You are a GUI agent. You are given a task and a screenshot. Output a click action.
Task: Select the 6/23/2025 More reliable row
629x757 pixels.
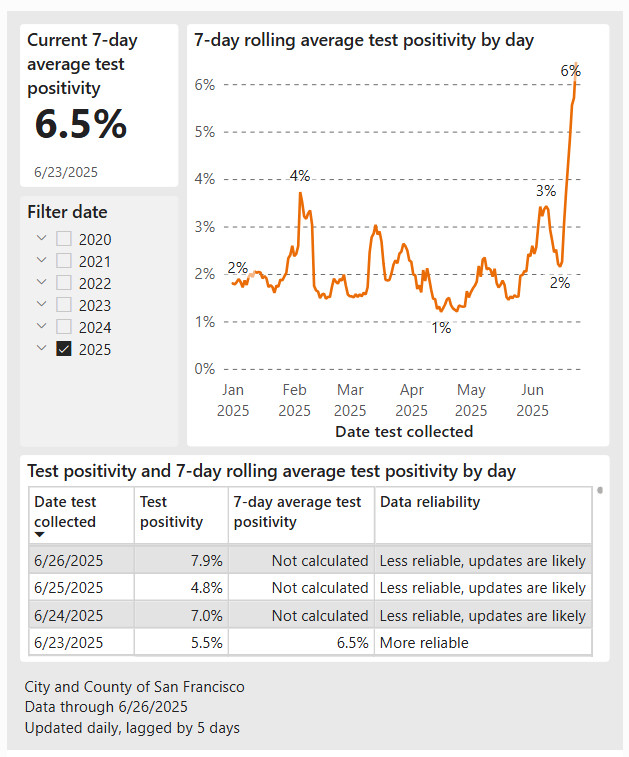[x=310, y=643]
